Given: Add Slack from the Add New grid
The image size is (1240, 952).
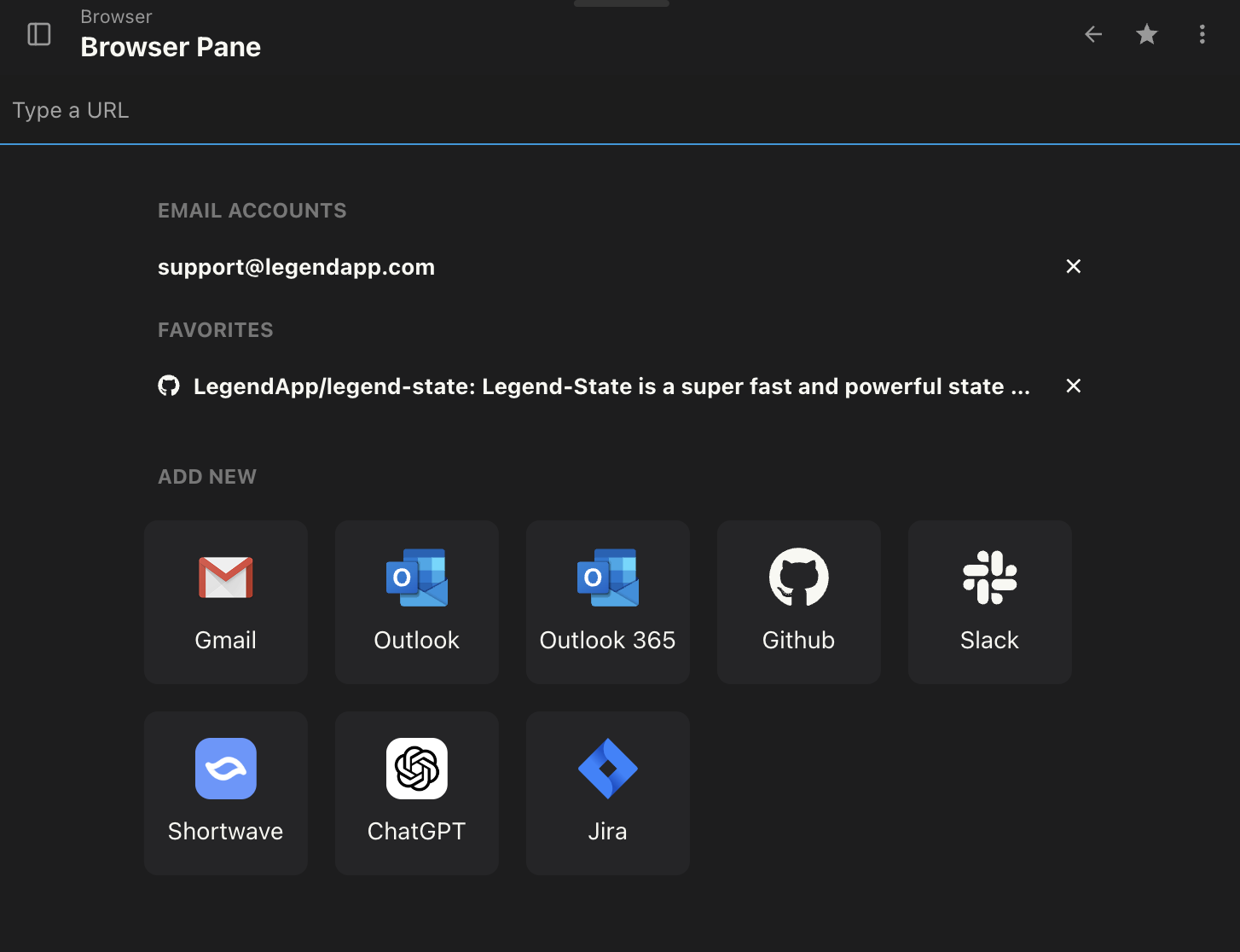Looking at the screenshot, I should (990, 601).
